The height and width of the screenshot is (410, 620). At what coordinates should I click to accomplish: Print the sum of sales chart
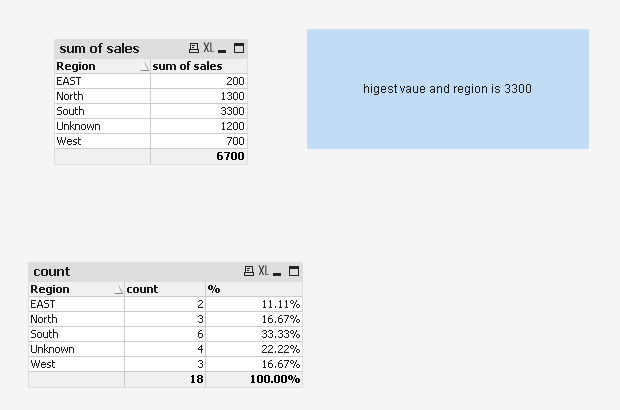click(x=194, y=48)
